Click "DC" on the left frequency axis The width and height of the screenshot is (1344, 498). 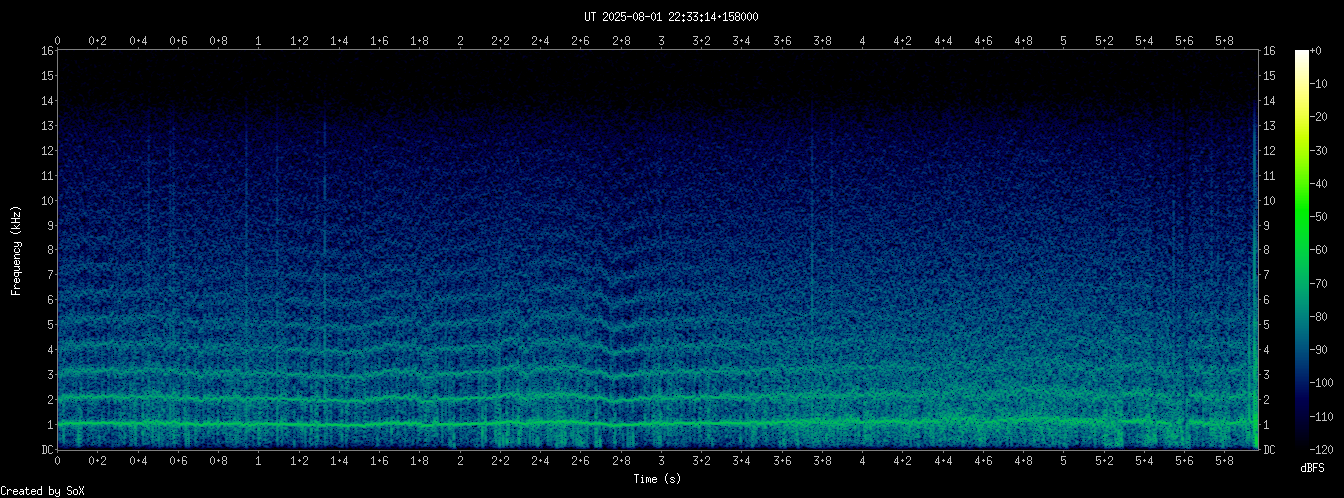coord(46,450)
